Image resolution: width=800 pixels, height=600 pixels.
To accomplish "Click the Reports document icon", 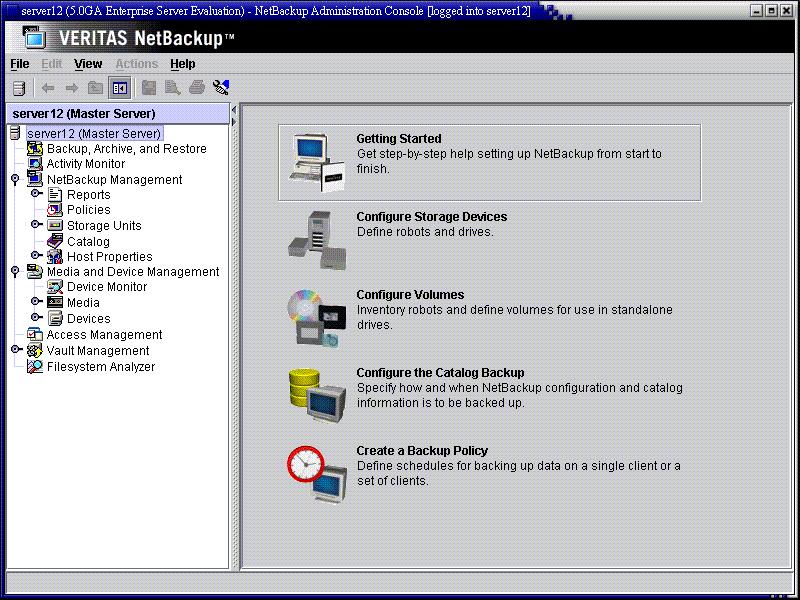I will 55,194.
